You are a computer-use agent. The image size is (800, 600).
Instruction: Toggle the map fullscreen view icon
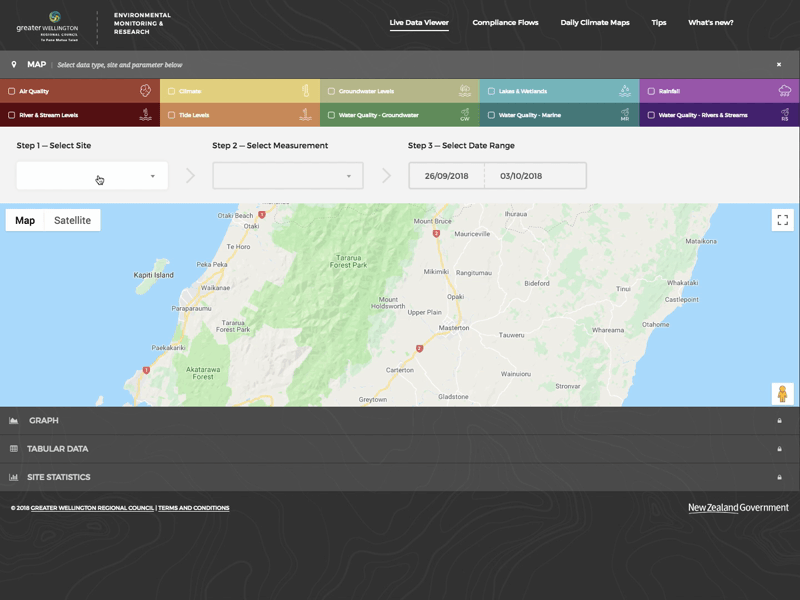pos(782,220)
